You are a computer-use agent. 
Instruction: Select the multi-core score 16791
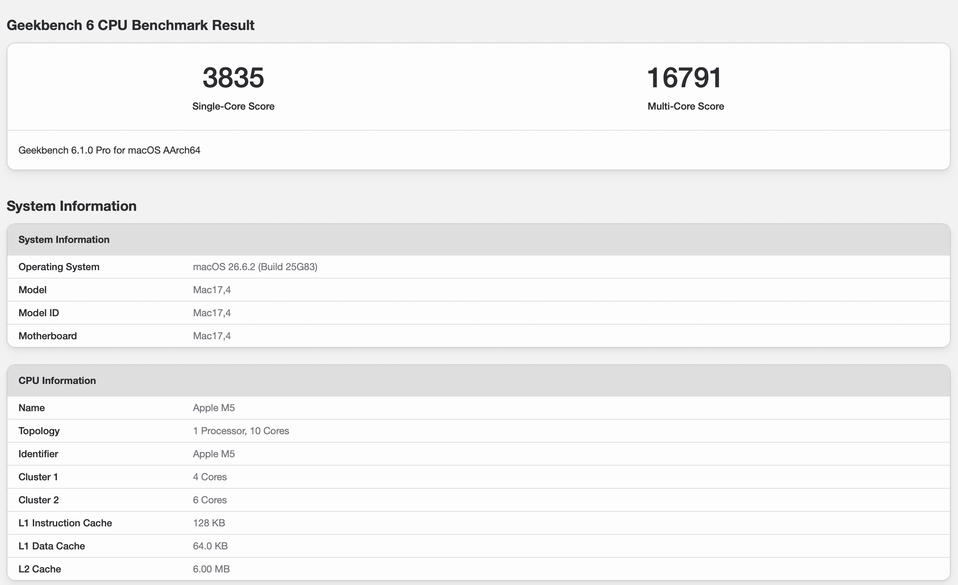pyautogui.click(x=684, y=78)
